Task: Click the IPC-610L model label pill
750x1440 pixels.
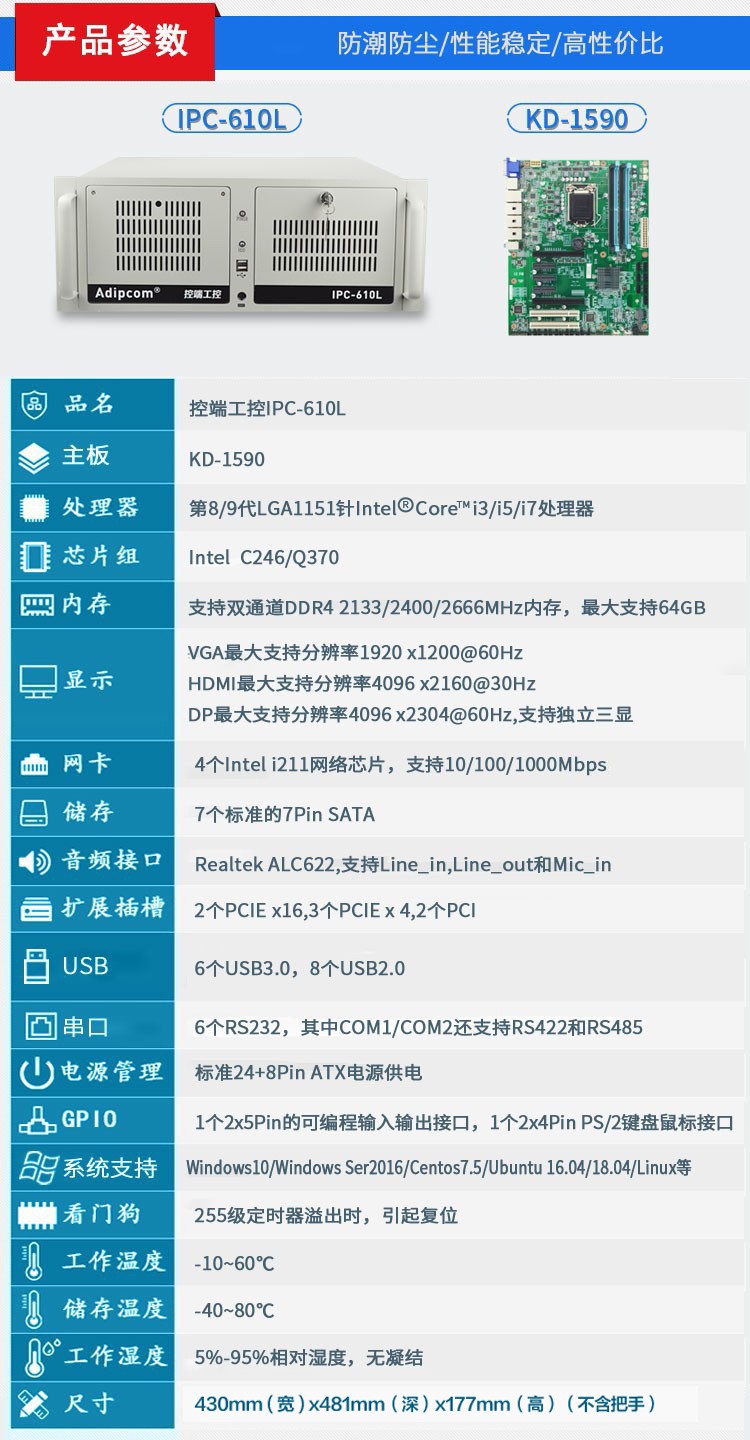Action: click(x=232, y=120)
